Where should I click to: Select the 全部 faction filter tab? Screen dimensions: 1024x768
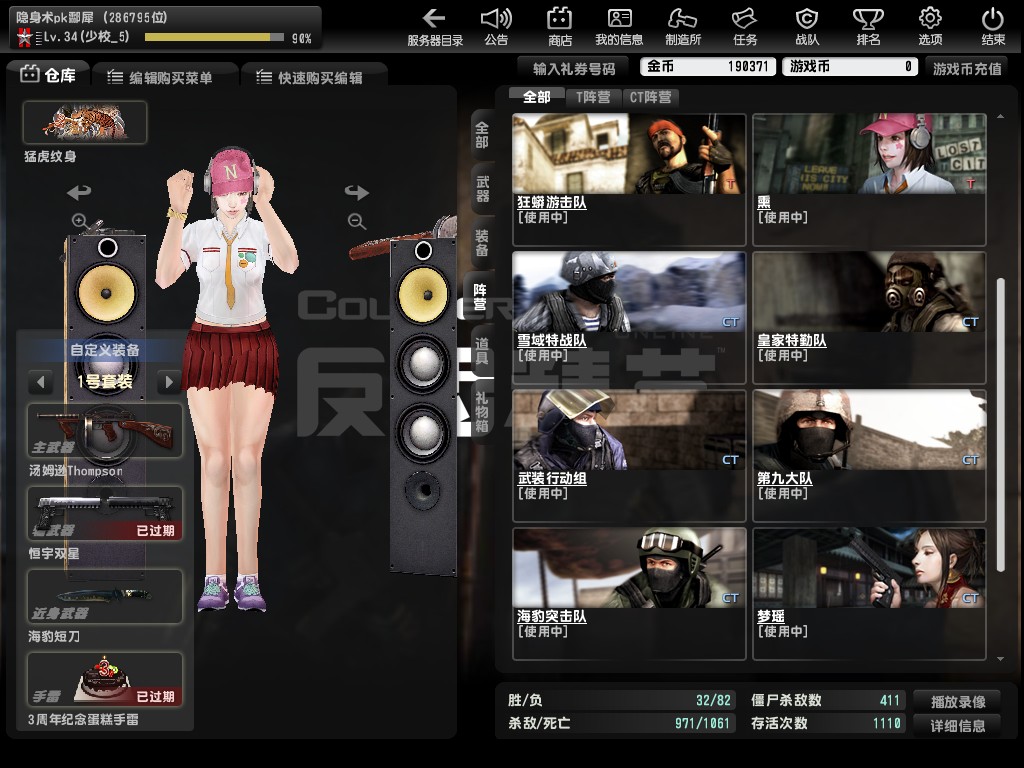click(537, 97)
